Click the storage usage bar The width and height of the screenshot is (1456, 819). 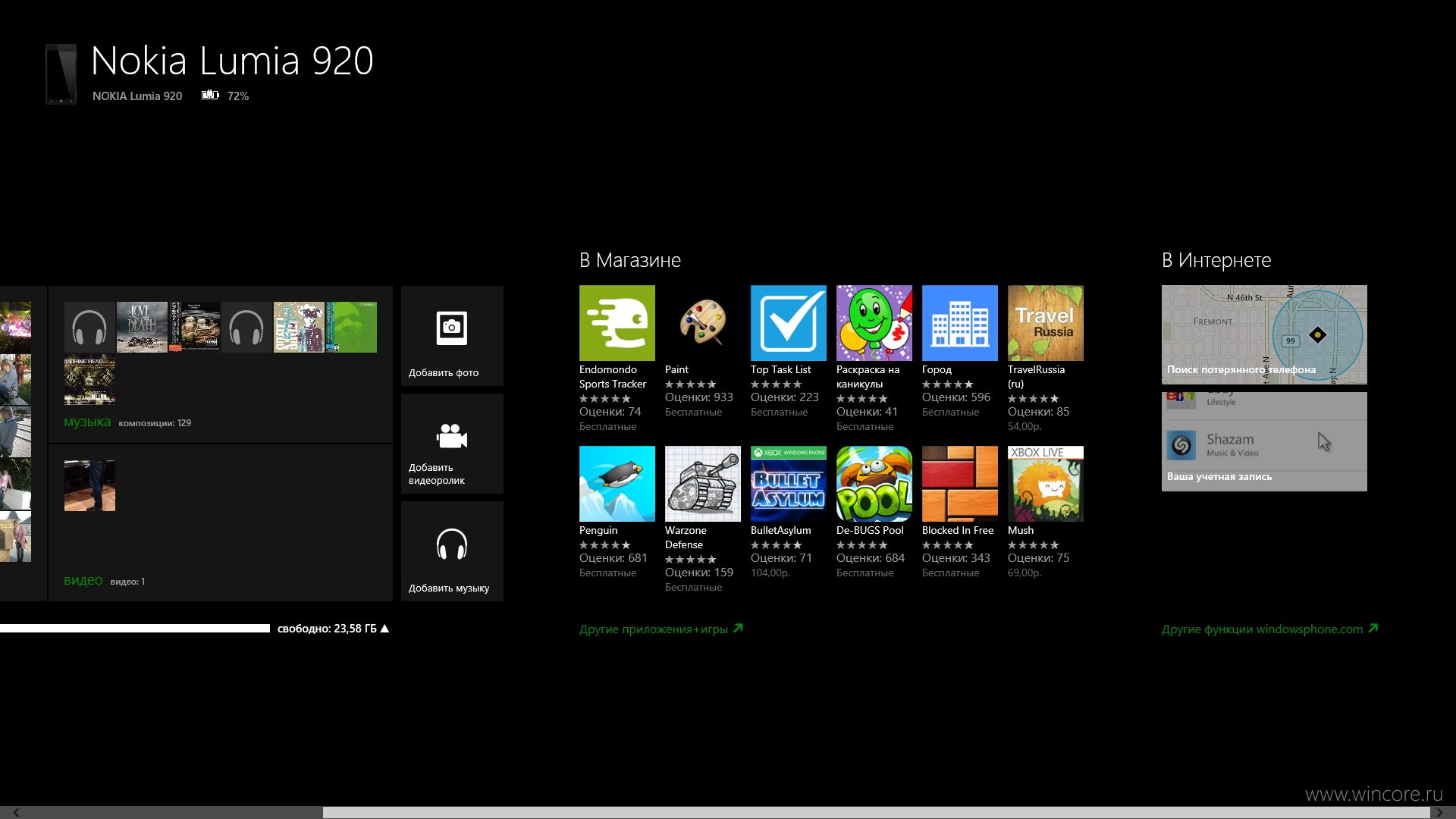(135, 628)
